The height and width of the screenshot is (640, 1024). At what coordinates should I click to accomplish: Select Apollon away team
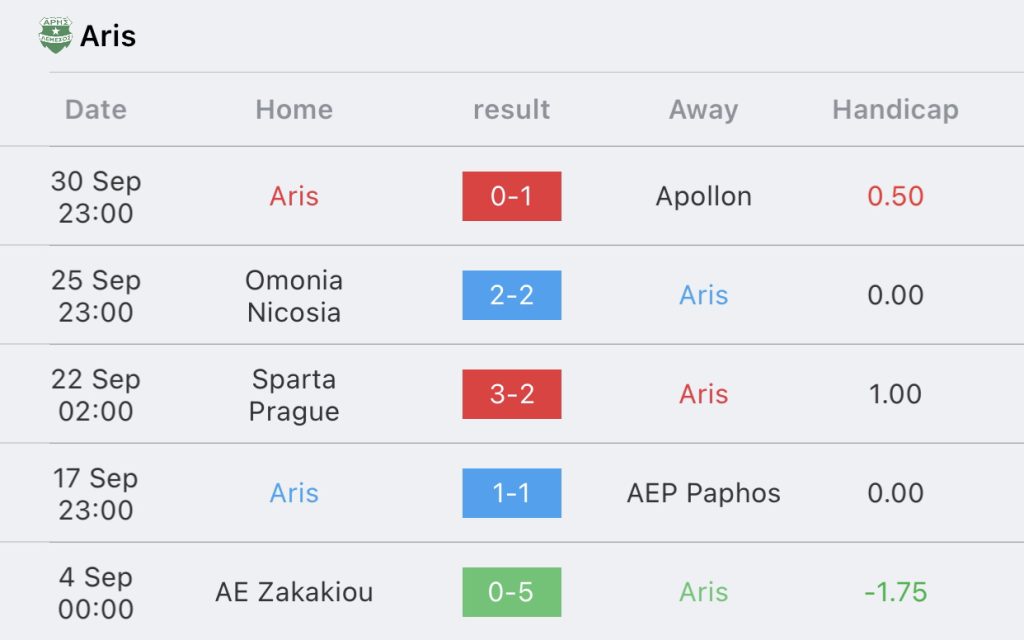point(703,196)
